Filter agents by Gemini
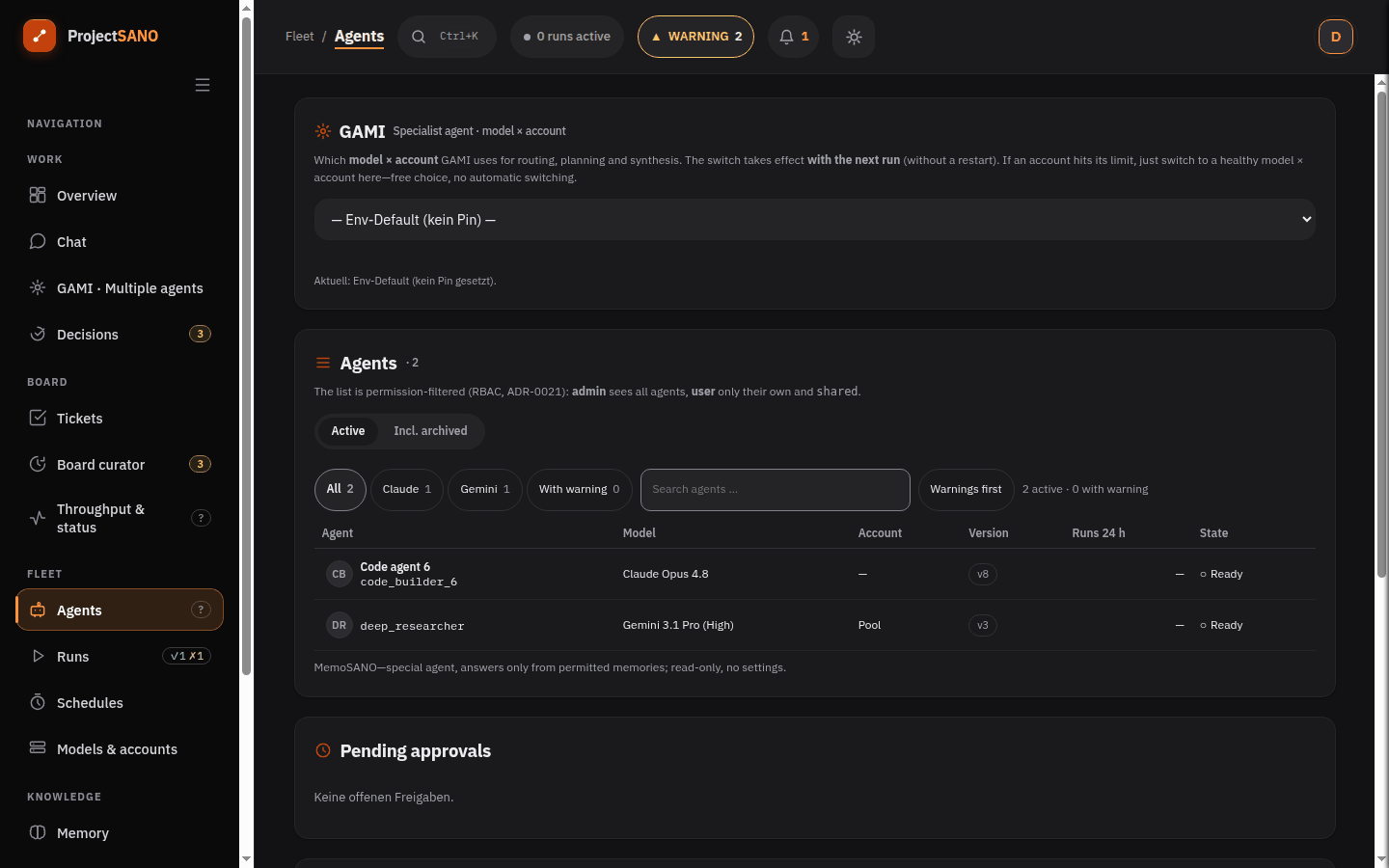The image size is (1389, 868). 485,490
